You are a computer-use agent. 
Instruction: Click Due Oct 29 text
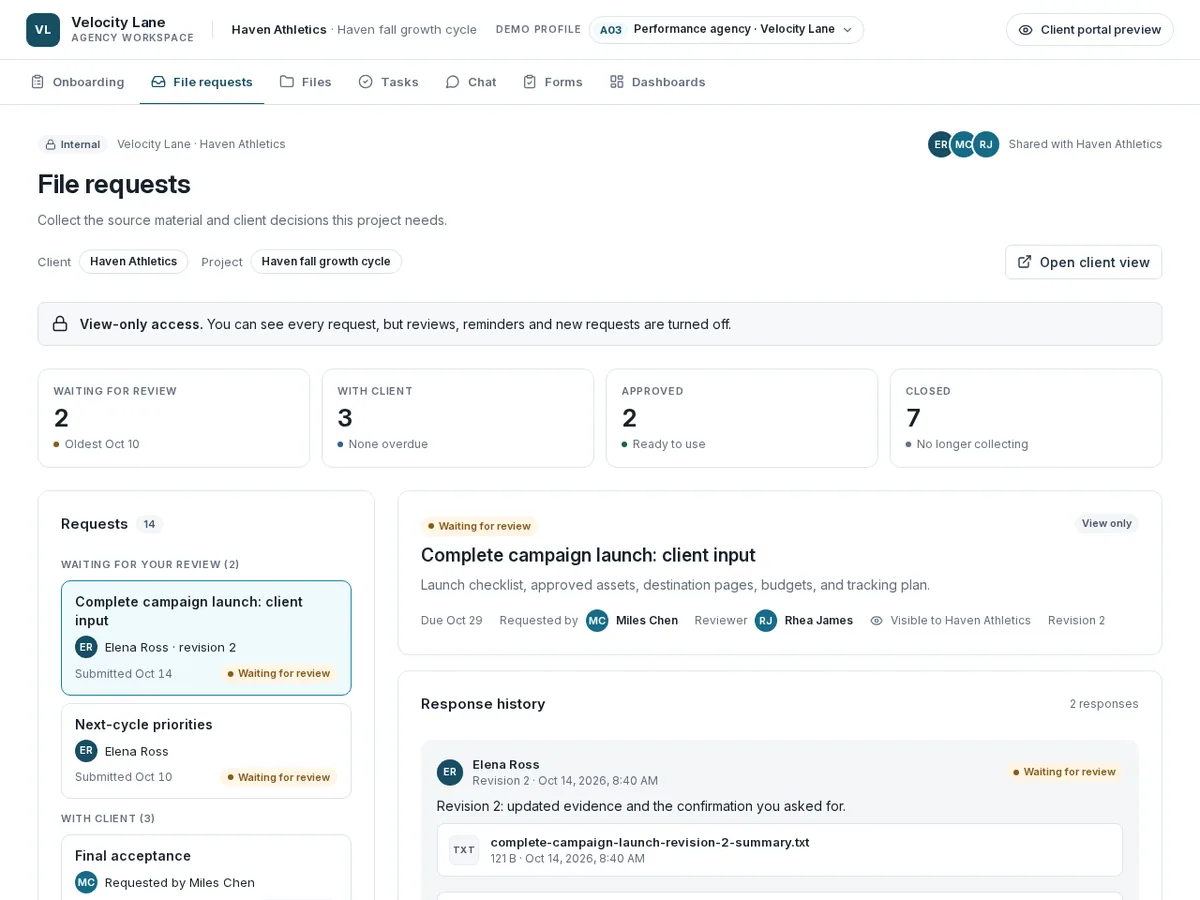[452, 620]
